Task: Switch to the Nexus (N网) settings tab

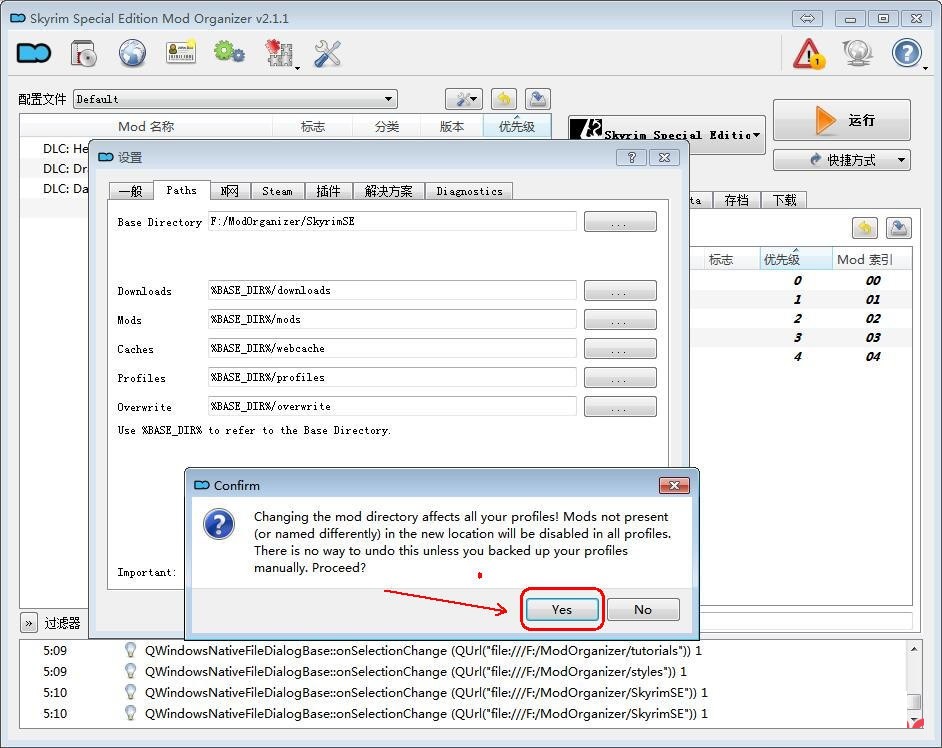Action: coord(229,192)
